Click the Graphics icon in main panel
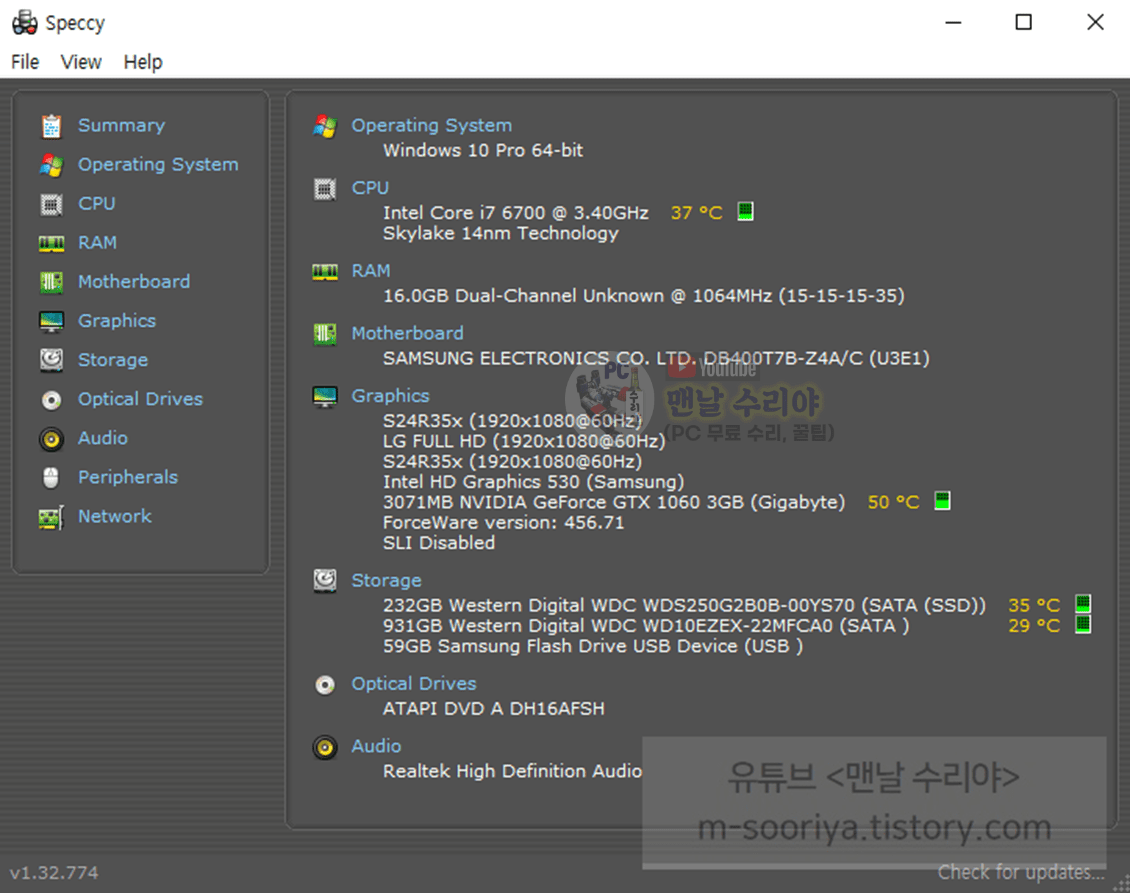1130x893 pixels. click(x=325, y=397)
